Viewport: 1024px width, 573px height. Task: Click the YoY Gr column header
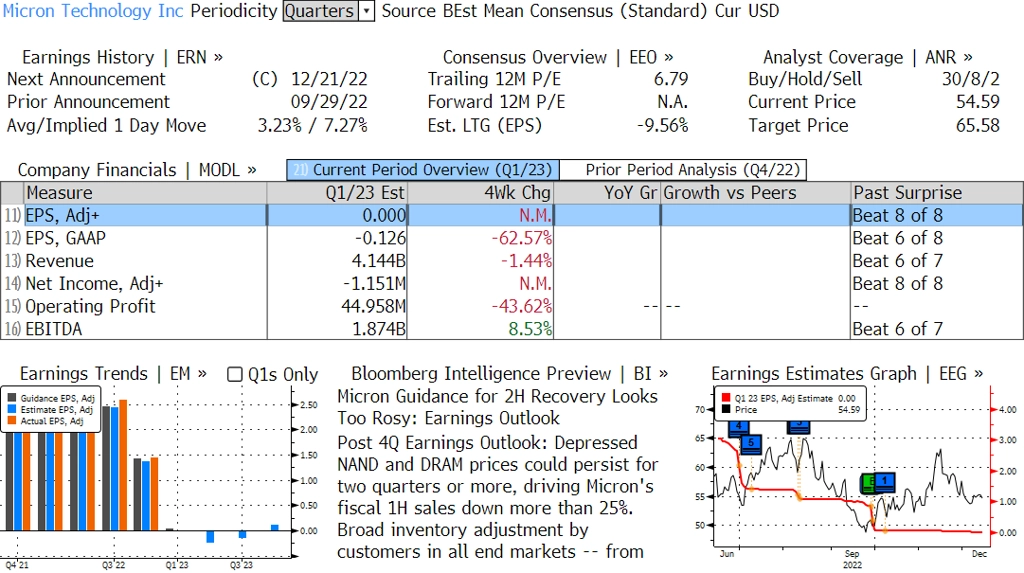pos(607,193)
